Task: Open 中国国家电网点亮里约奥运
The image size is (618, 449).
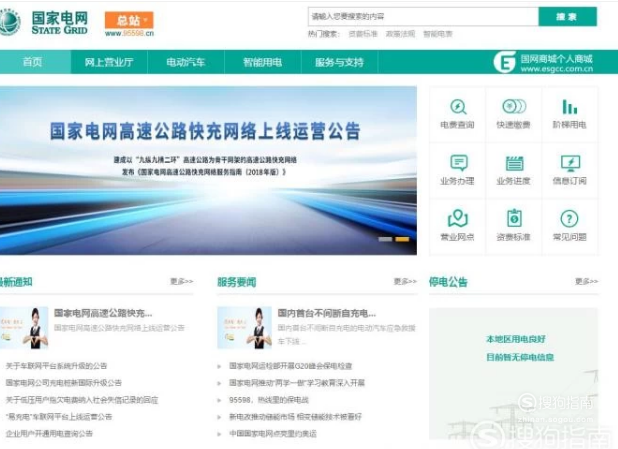Action: 273,434
